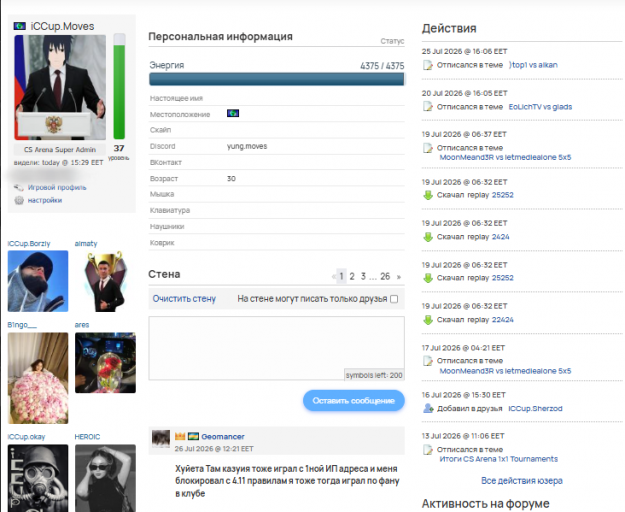Viewport: 625px width, 512px height.
Task: Click the post icon for )top1 vs alkan action
Action: [x=428, y=65]
